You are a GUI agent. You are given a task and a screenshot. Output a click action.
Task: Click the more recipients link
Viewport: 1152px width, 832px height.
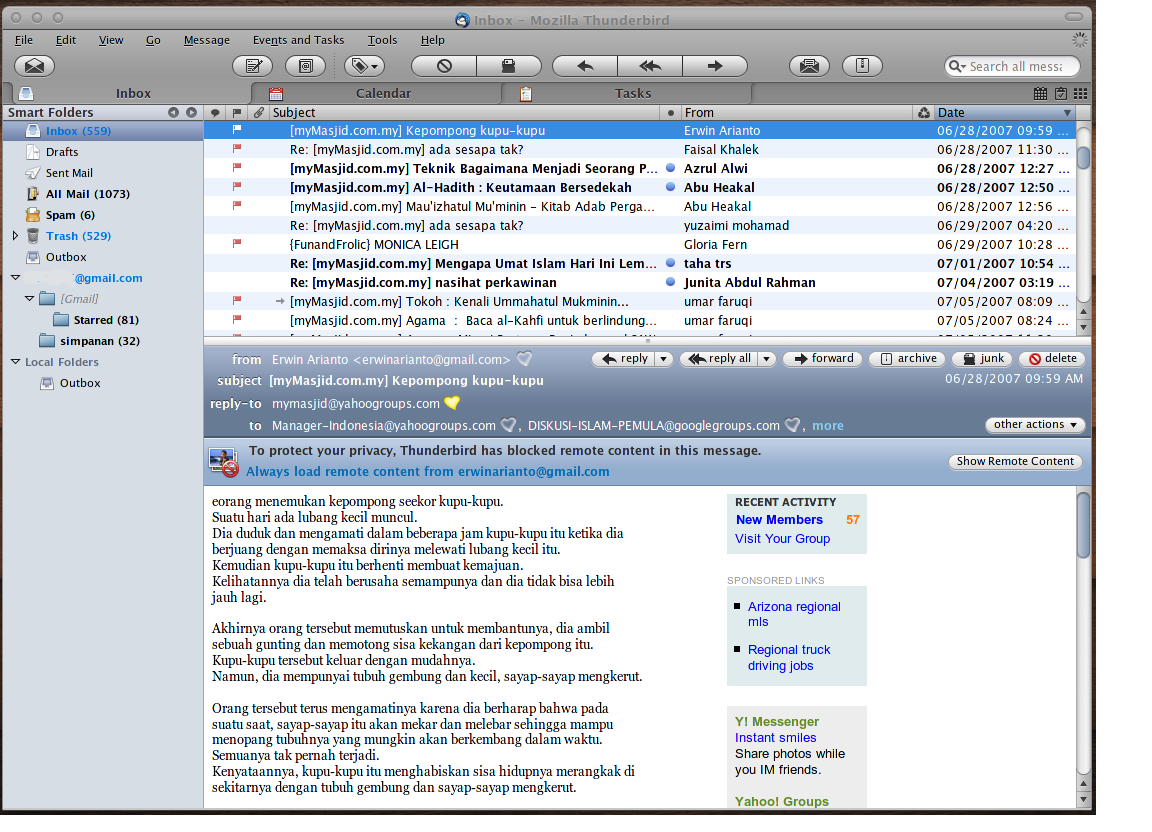(827, 426)
